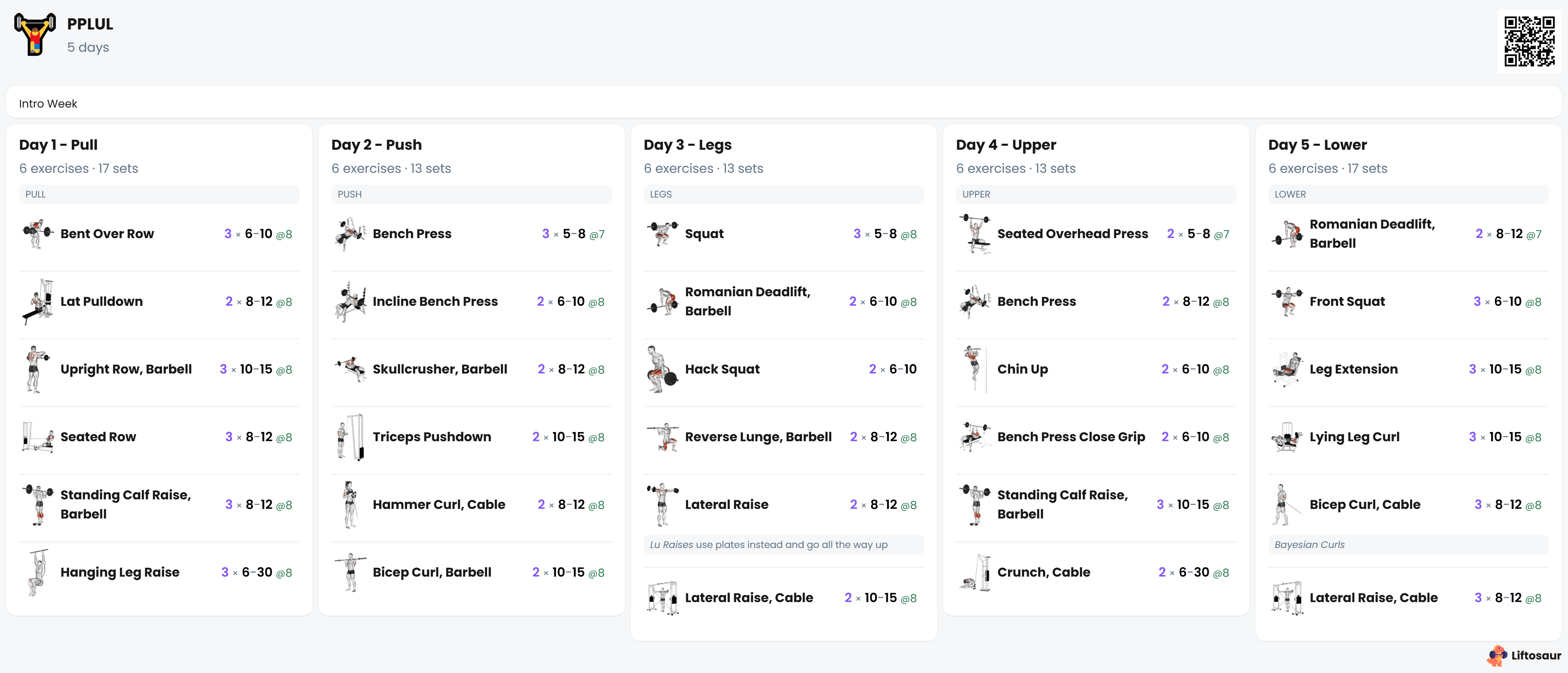This screenshot has width=1568, height=673.
Task: Click the Lat Pulldown exercise icon
Action: pos(38,301)
